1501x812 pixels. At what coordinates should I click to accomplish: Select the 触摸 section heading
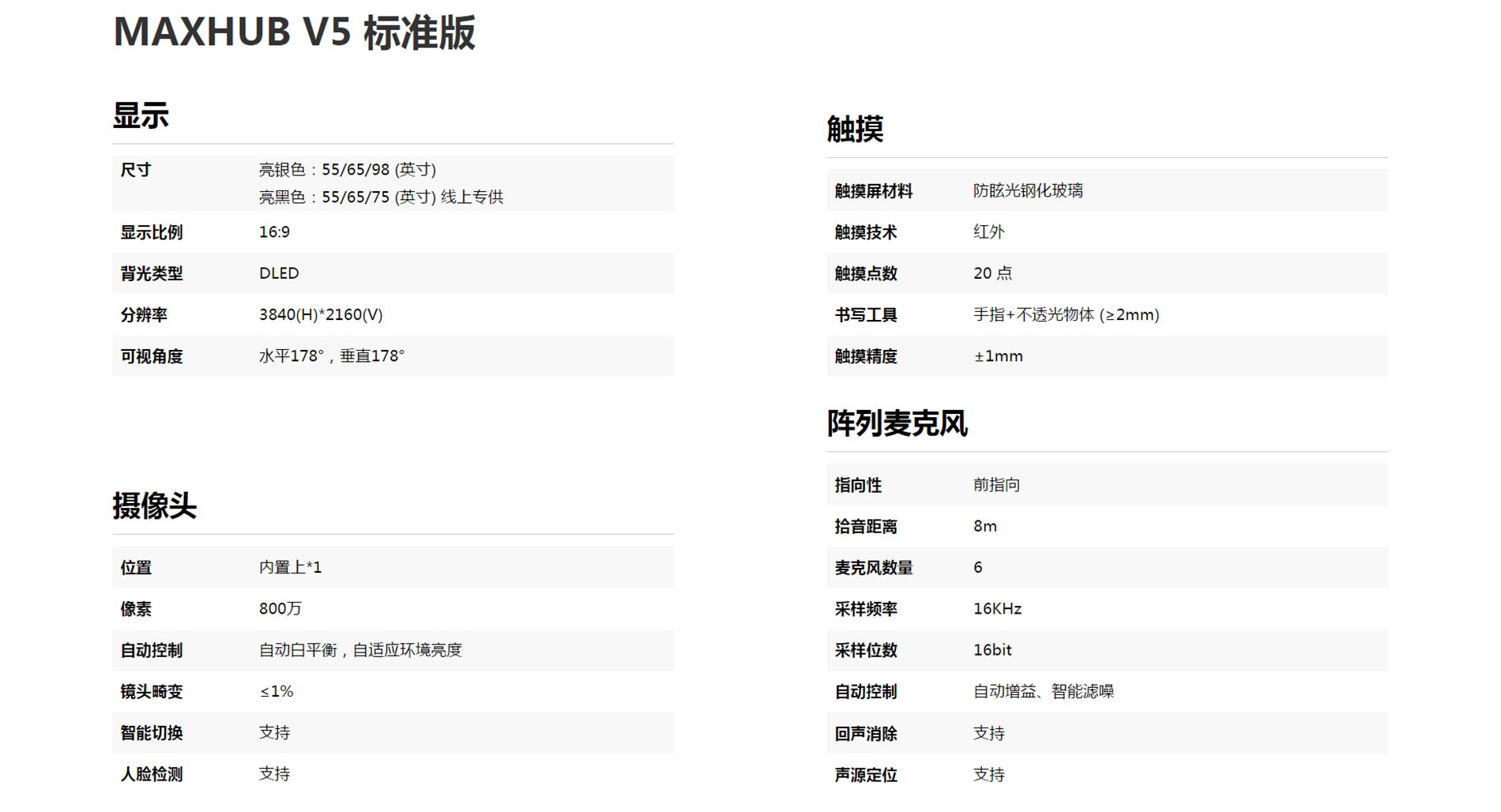coord(855,129)
